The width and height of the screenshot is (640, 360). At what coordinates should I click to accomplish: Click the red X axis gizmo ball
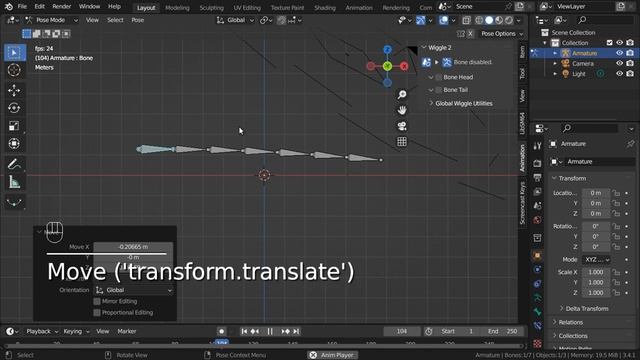click(404, 66)
